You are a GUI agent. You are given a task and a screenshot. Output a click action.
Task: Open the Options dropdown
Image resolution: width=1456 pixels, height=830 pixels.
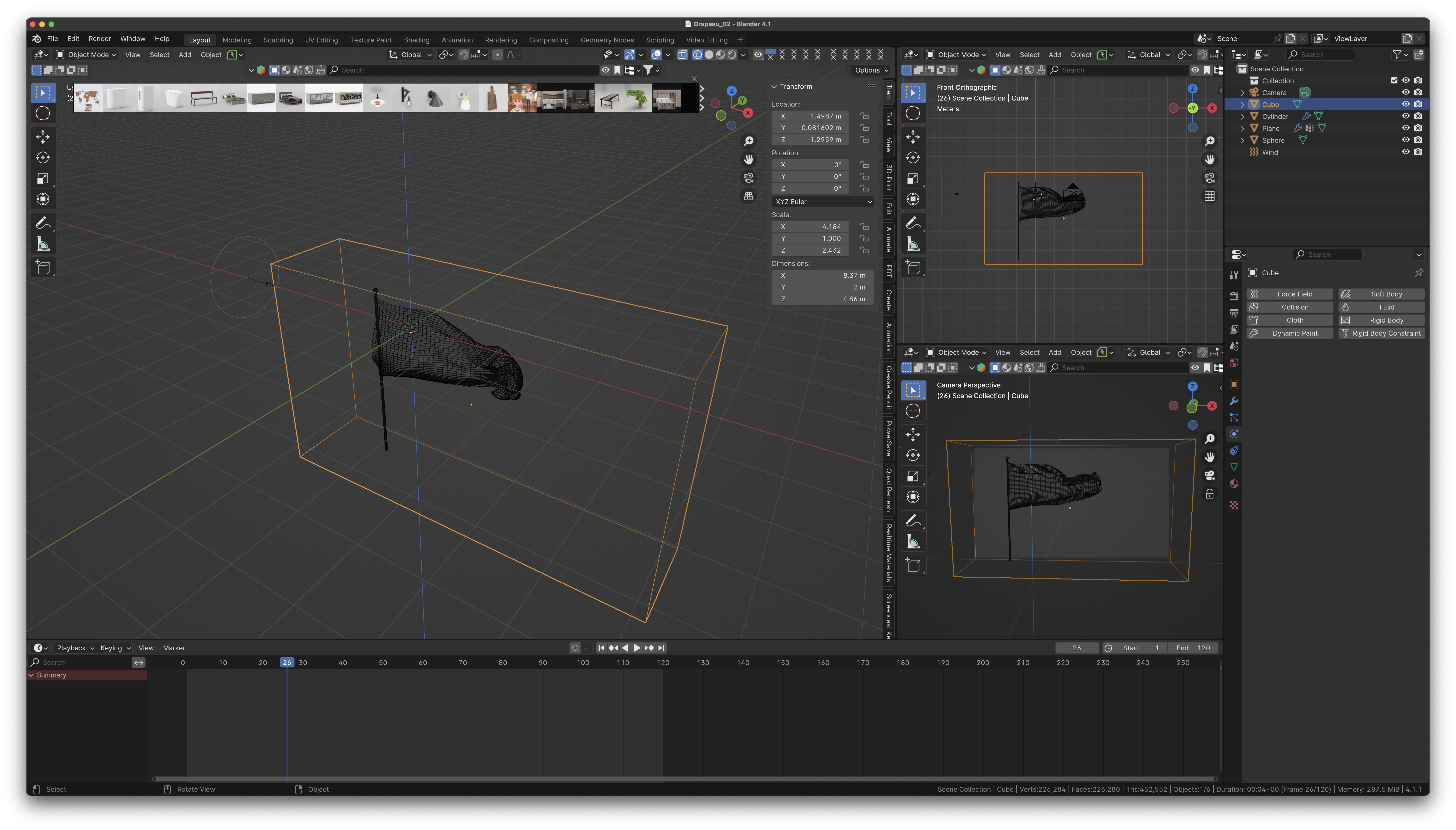coord(871,70)
